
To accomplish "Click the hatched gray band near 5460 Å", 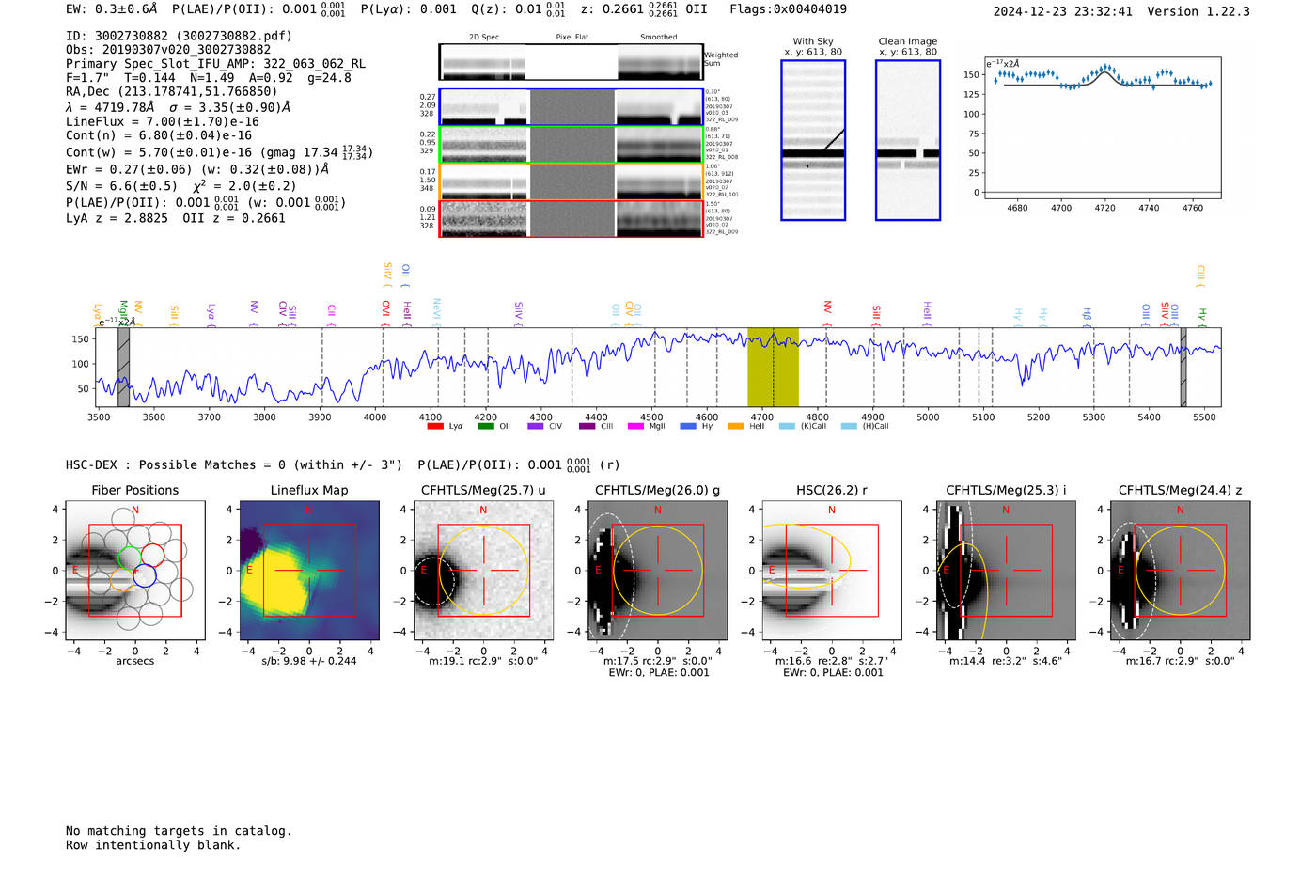I will pos(1183,367).
